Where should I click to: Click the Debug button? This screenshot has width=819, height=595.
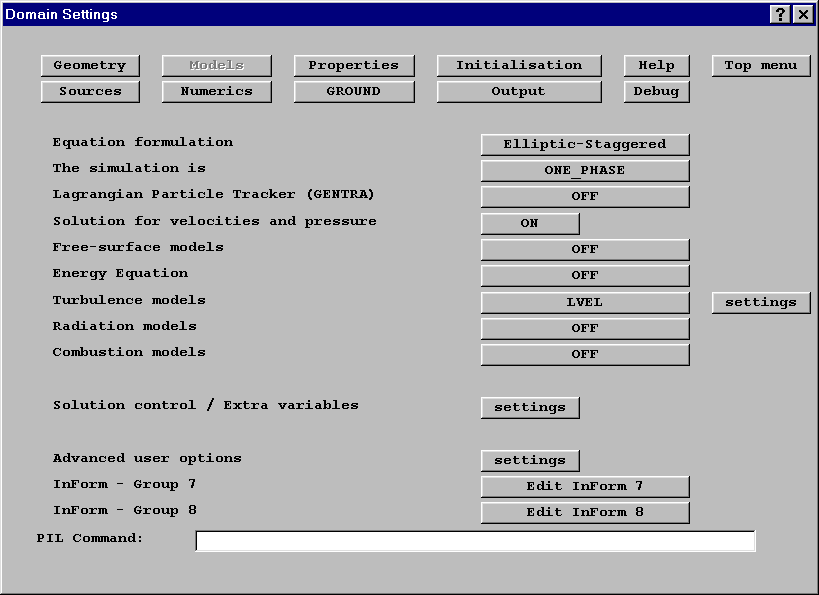tap(656, 92)
